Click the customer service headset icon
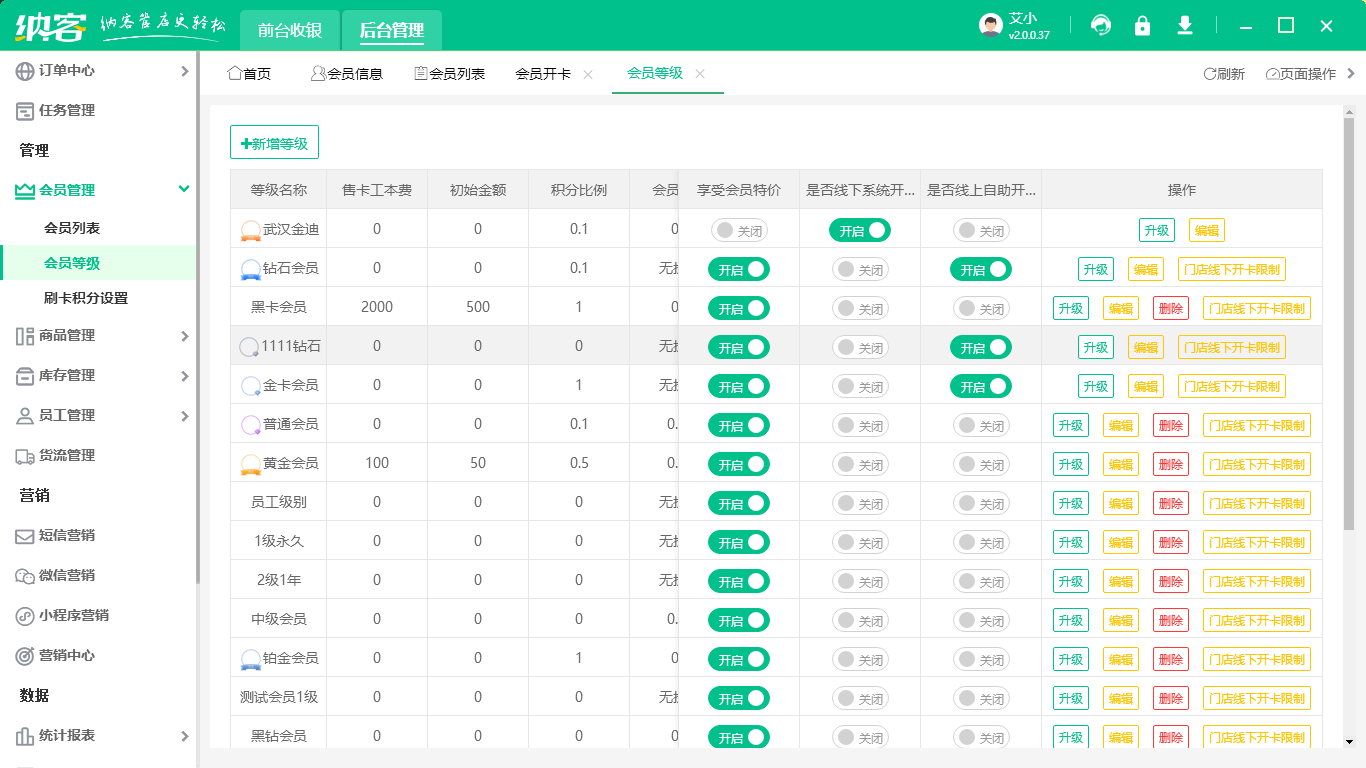Viewport: 1366px width, 768px height. [1101, 26]
